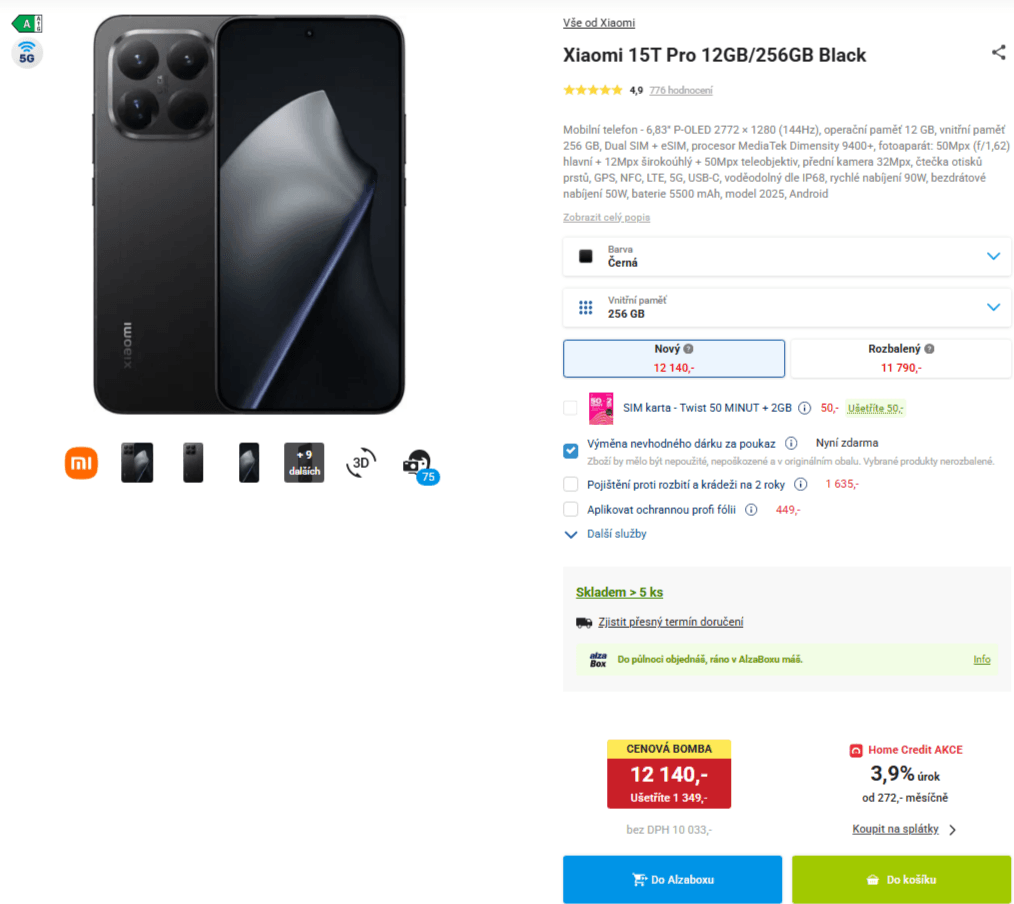Select the Nový condition tab

click(x=673, y=359)
